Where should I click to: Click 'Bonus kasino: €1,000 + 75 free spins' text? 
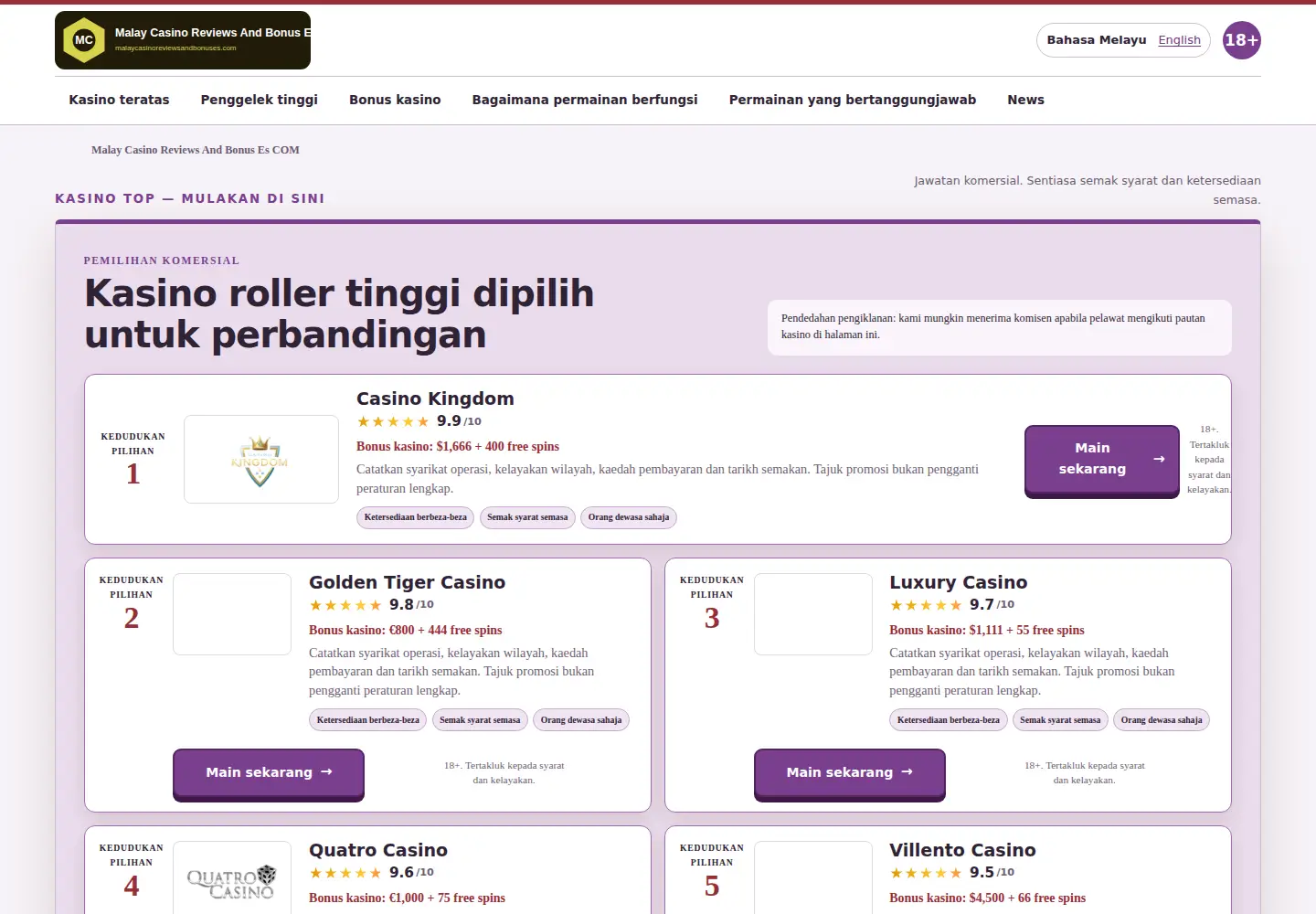pyautogui.click(x=407, y=898)
